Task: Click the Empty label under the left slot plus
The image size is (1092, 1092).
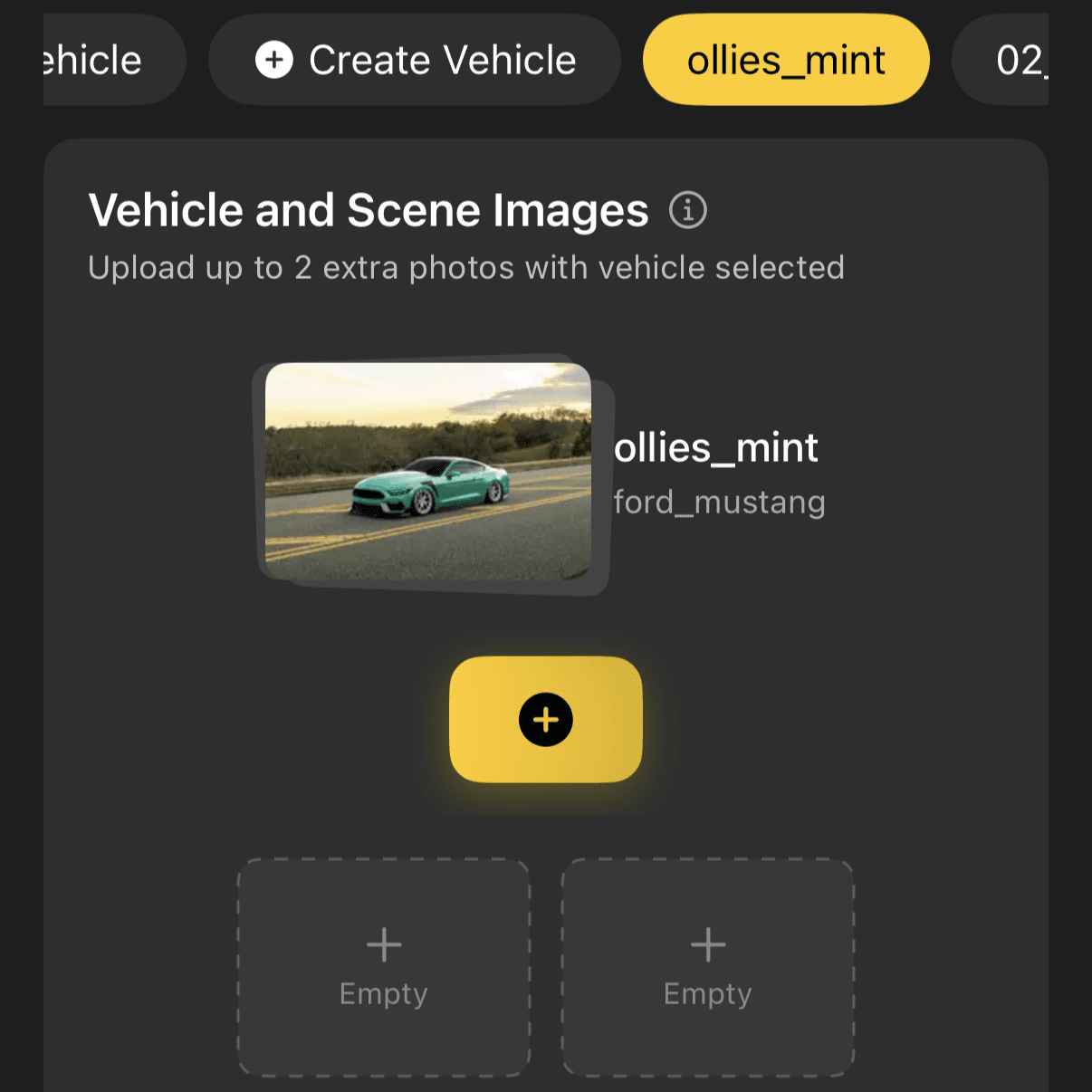Action: point(383,993)
